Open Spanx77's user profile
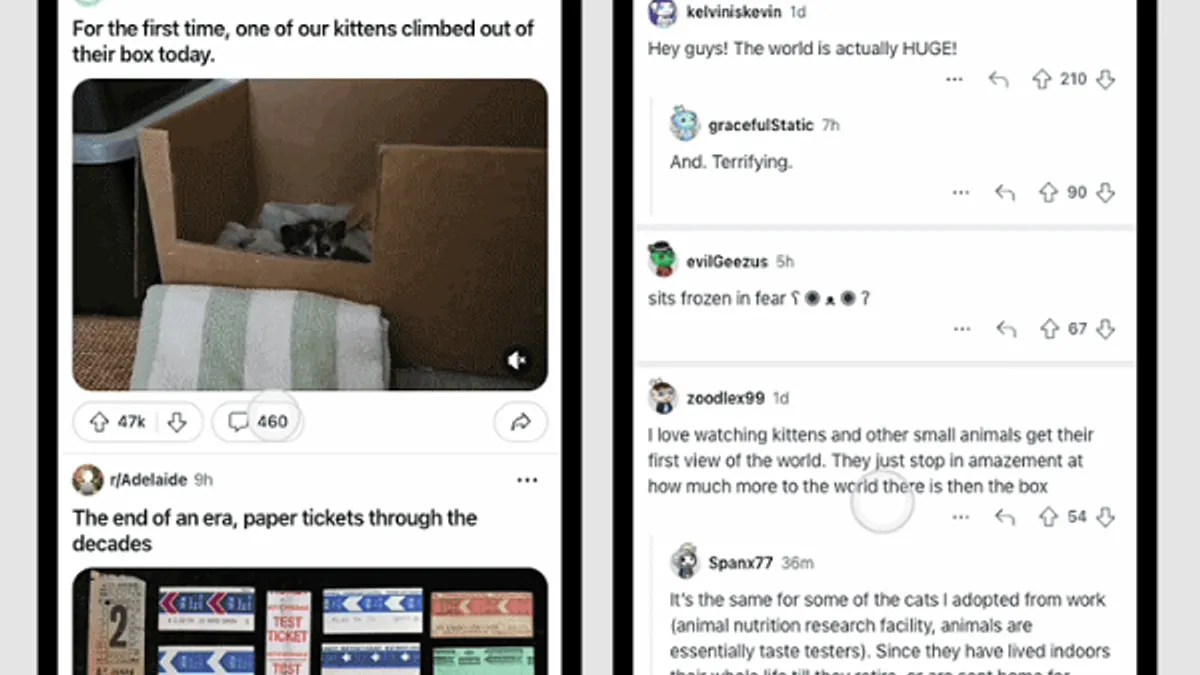1200x675 pixels. click(x=740, y=562)
